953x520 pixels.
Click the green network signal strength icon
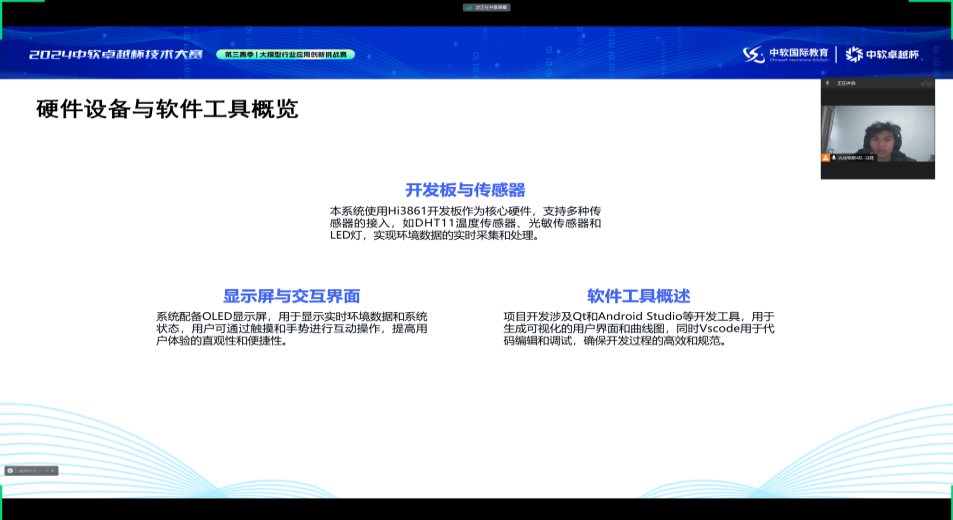tap(468, 7)
